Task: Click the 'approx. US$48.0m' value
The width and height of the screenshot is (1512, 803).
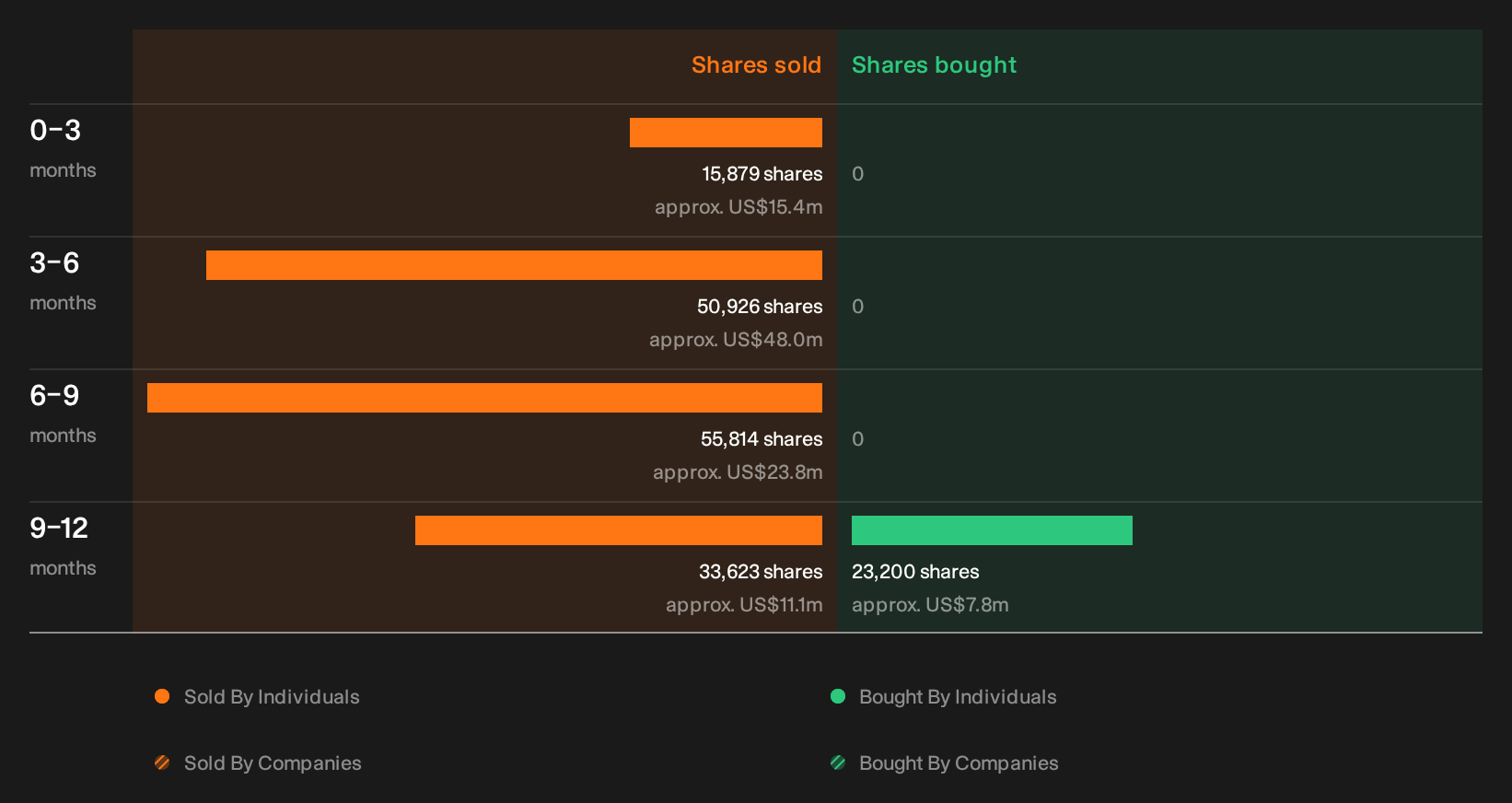Action: coord(736,340)
